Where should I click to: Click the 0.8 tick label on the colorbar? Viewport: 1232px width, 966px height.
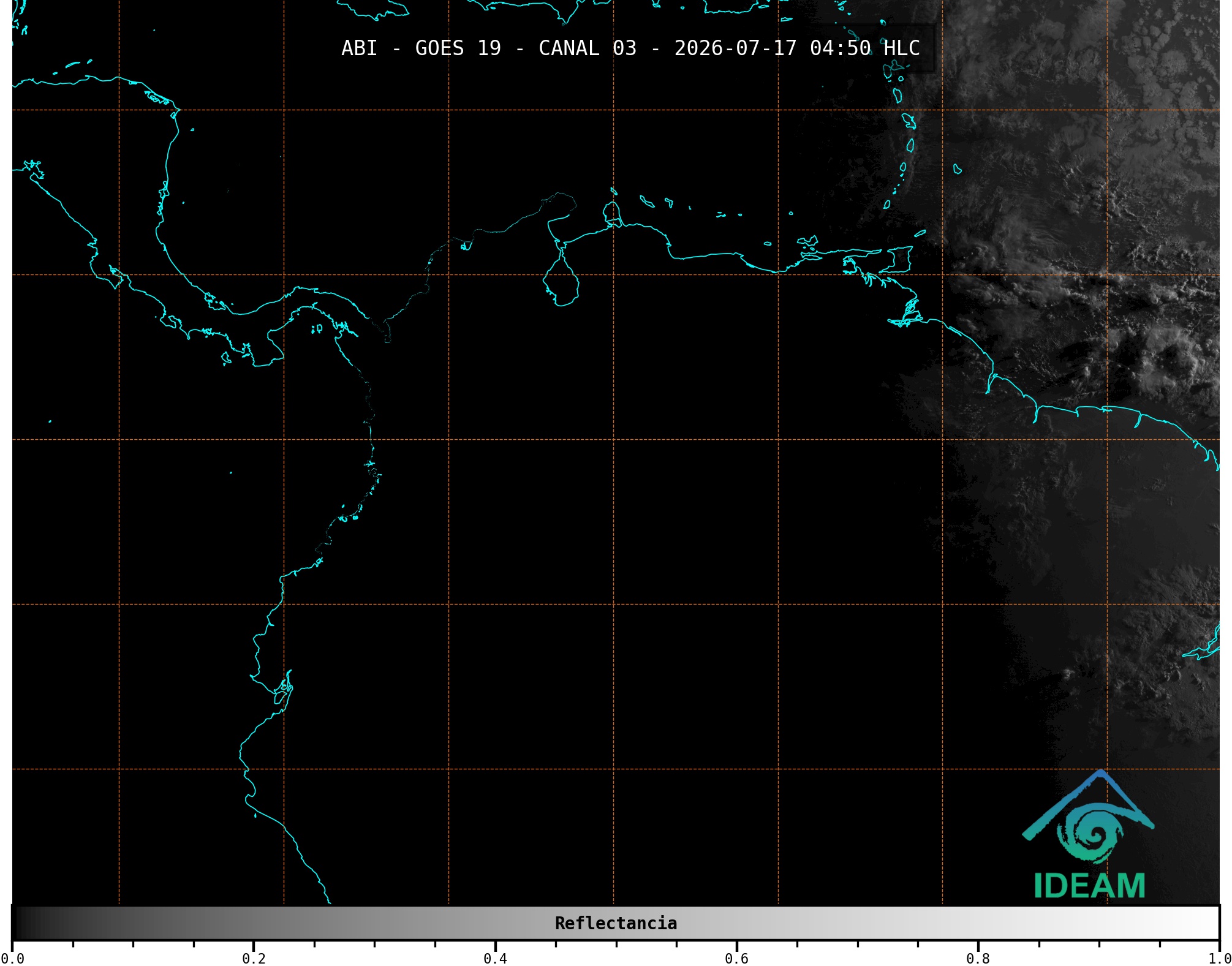tap(978, 959)
